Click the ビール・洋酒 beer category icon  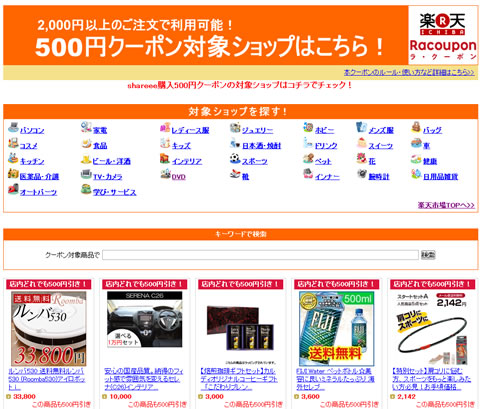pos(86,159)
